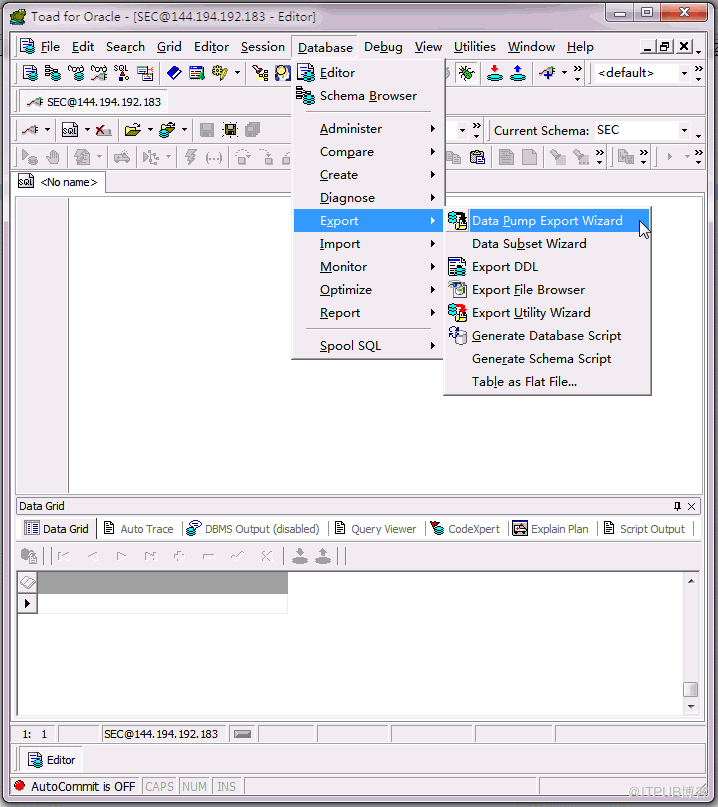
Task: Click the new connection plug-with-plus icon
Action: tap(547, 73)
